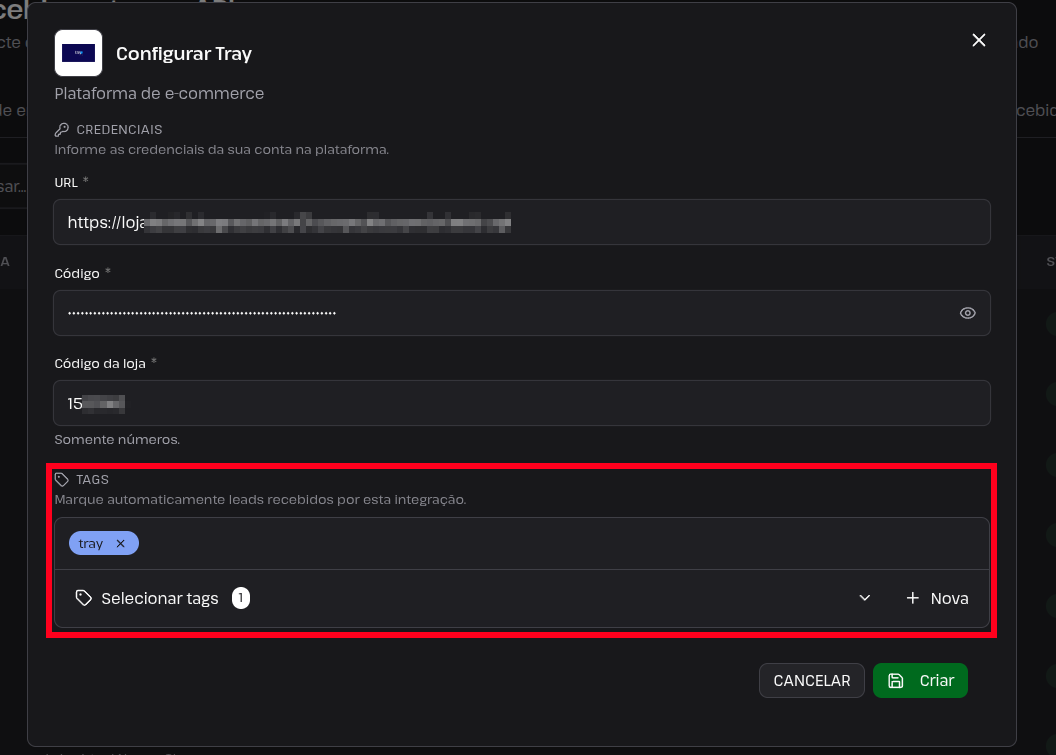Click the Configurar Tray title
This screenshot has width=1056, height=755.
coord(184,53)
